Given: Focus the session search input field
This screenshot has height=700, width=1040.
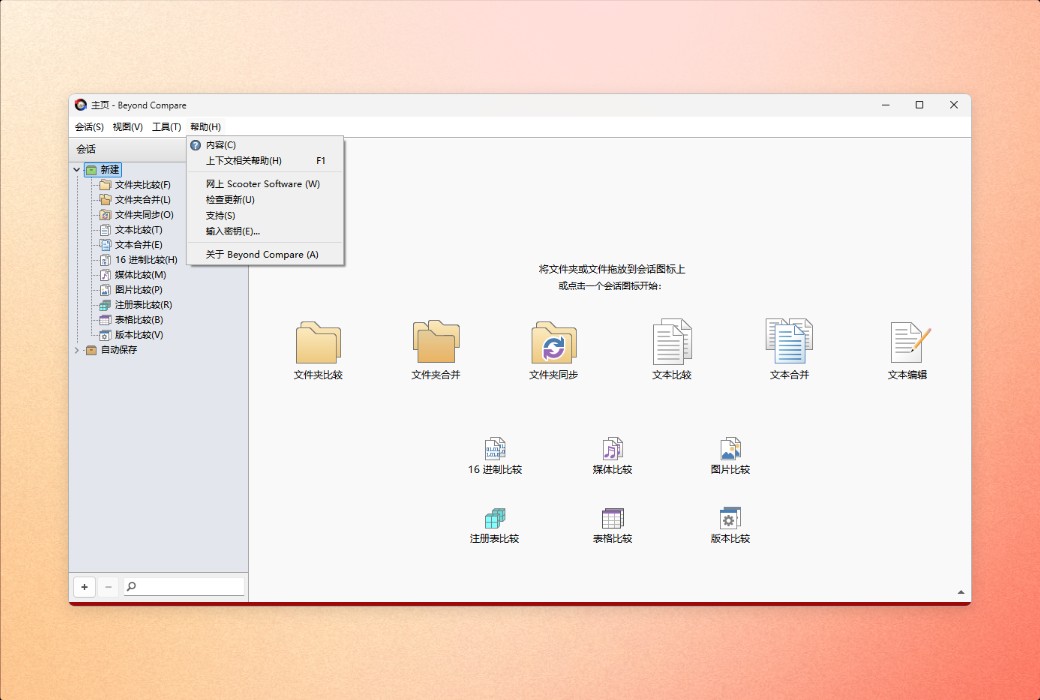Looking at the screenshot, I should point(184,587).
